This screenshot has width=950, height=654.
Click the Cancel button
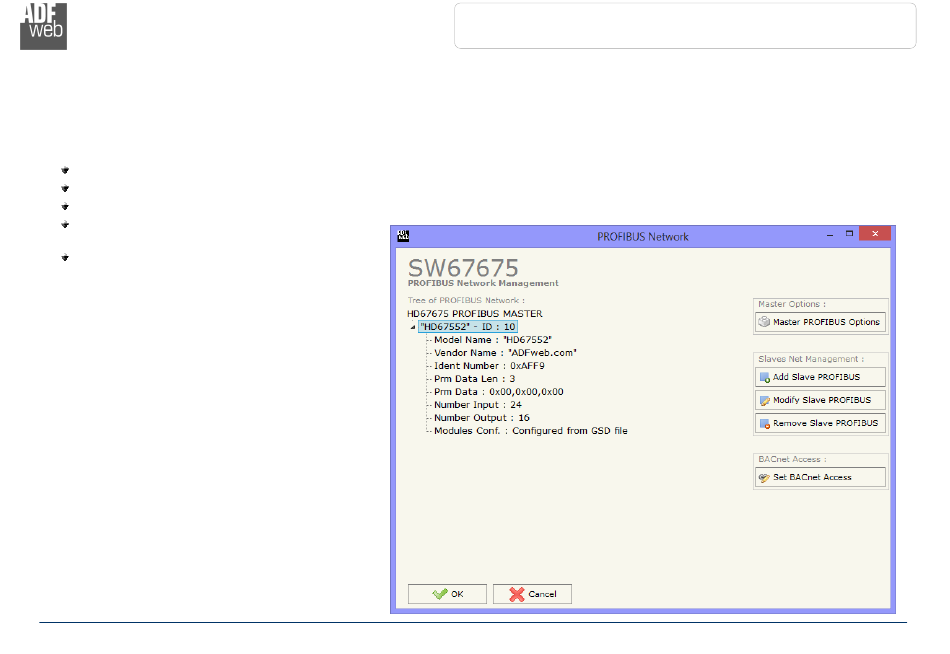(x=532, y=594)
